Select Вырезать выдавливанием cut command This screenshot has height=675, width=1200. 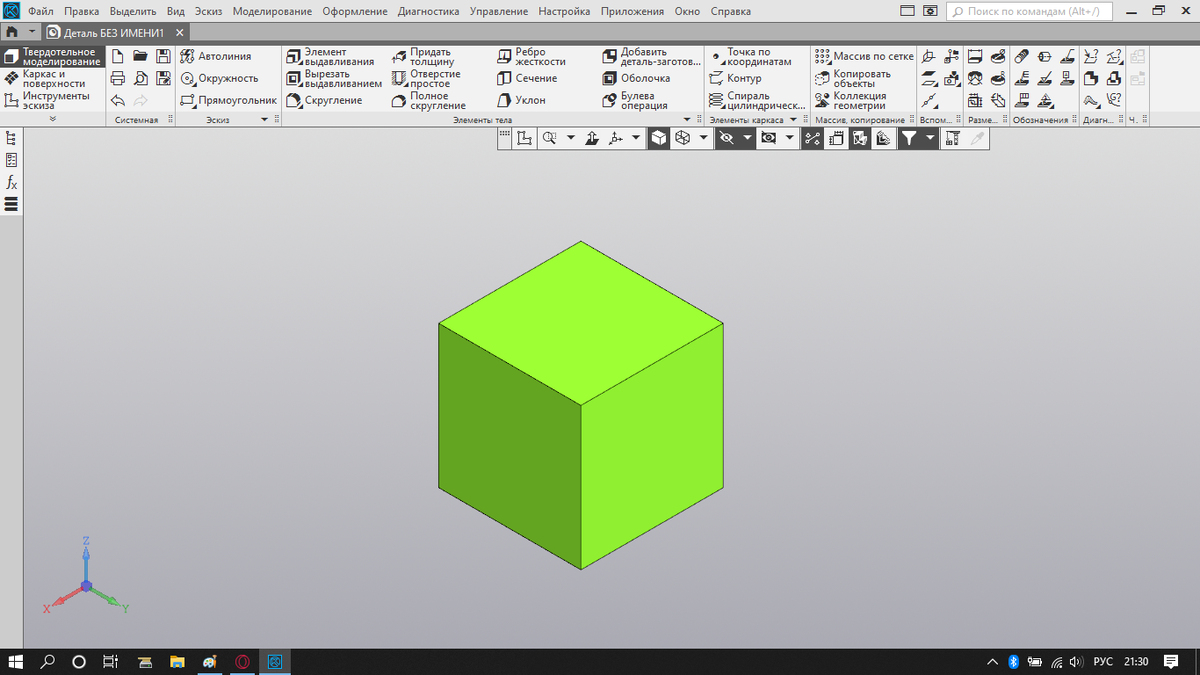click(x=334, y=78)
